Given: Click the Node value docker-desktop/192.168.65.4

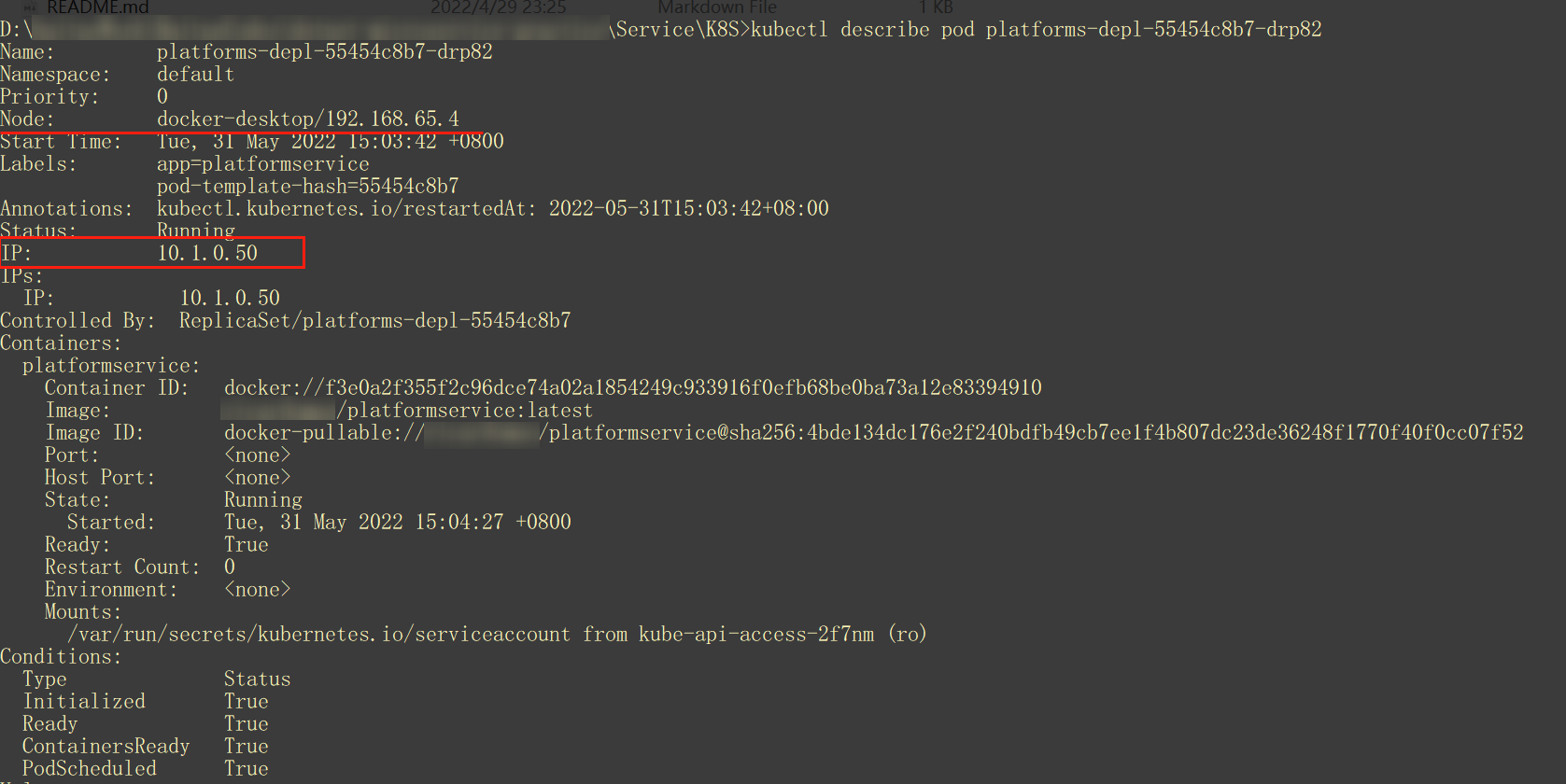Looking at the screenshot, I should 307,119.
